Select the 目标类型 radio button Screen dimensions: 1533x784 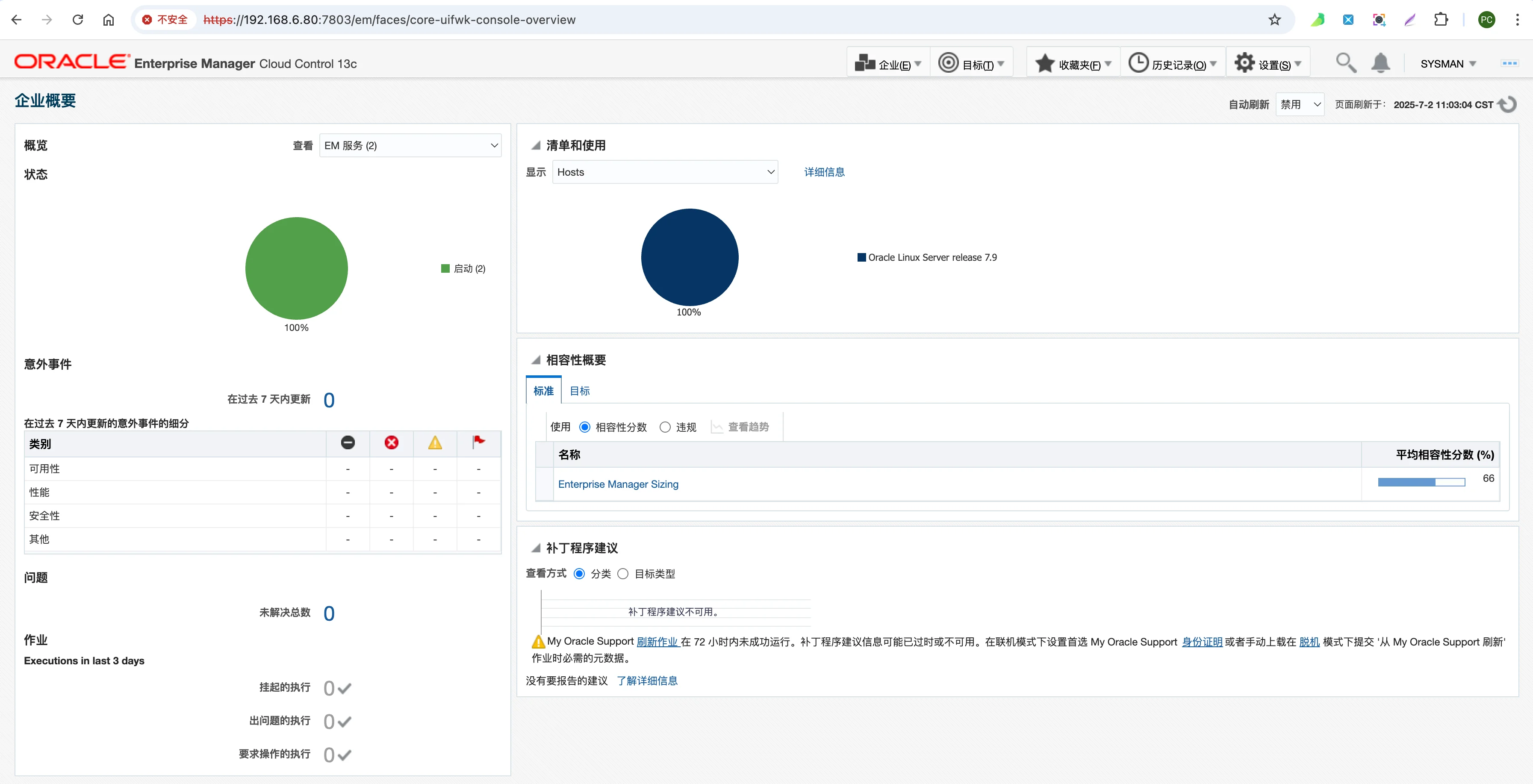622,574
